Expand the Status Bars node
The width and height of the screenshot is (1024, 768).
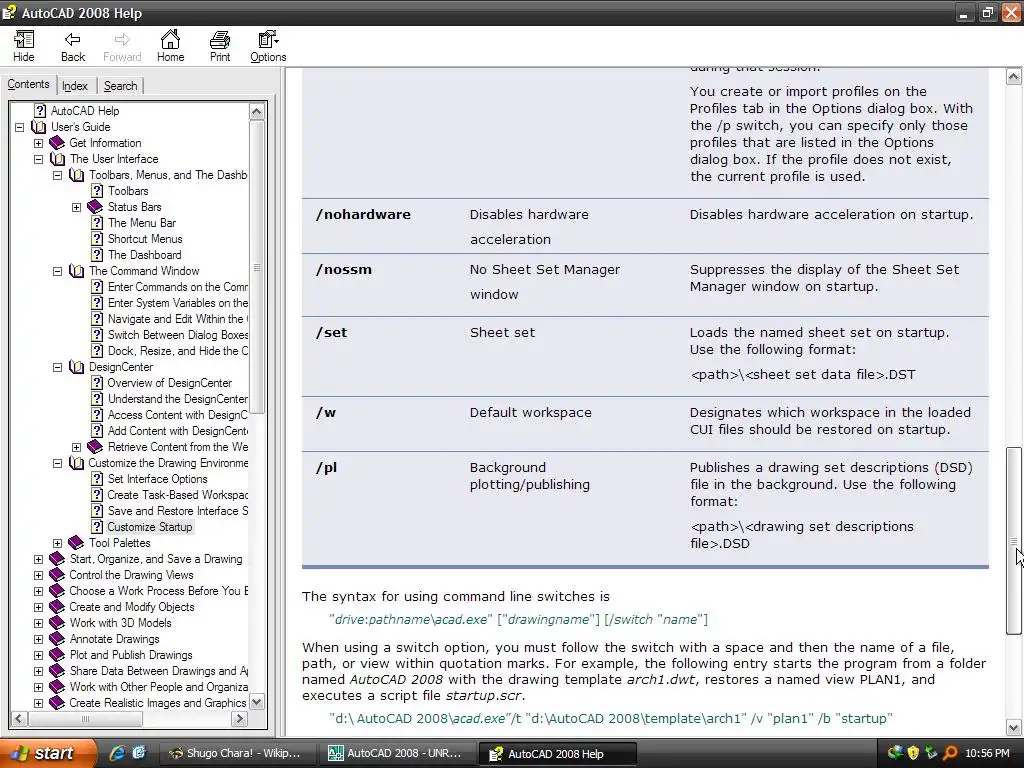pyautogui.click(x=76, y=208)
